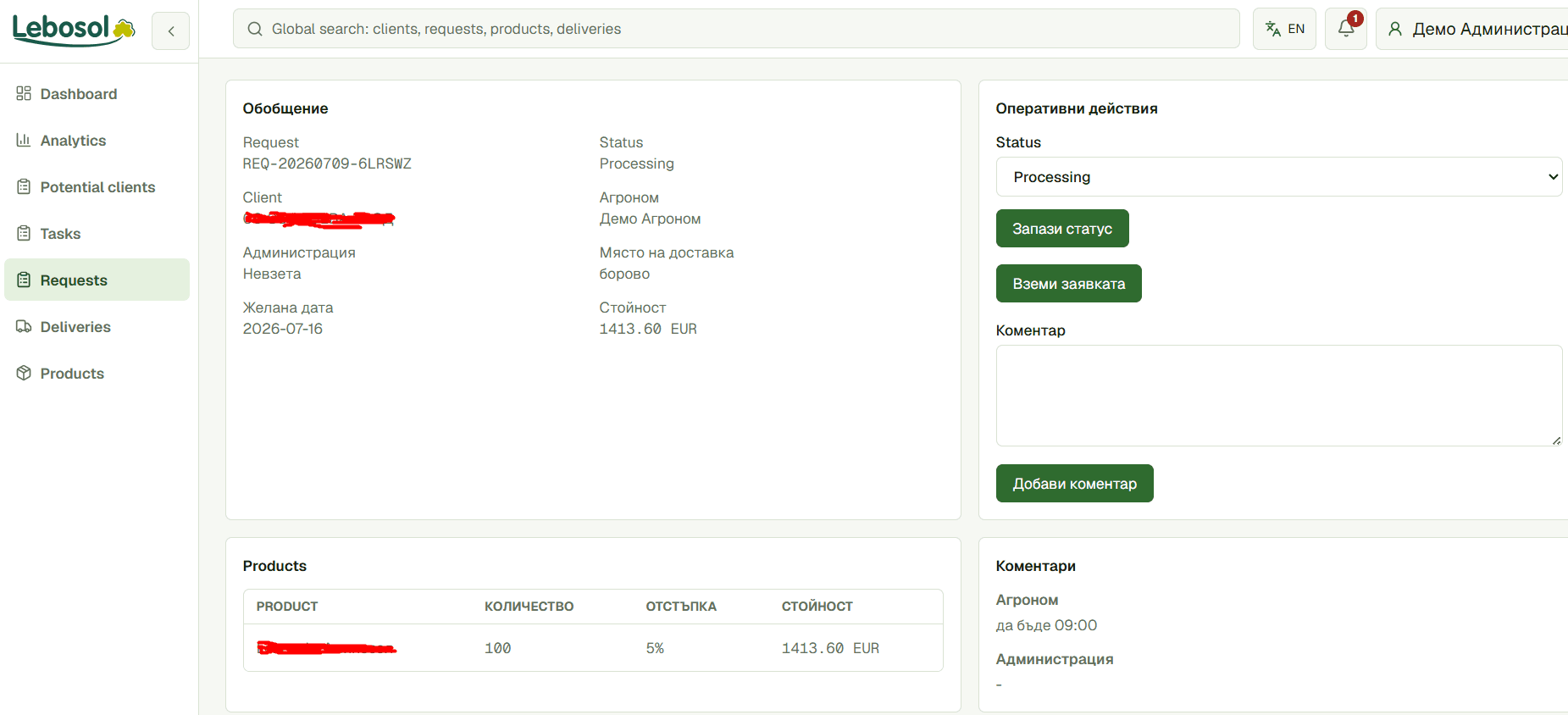The image size is (1568, 715).
Task: Click the Демо Агроном value
Action: coord(651,219)
